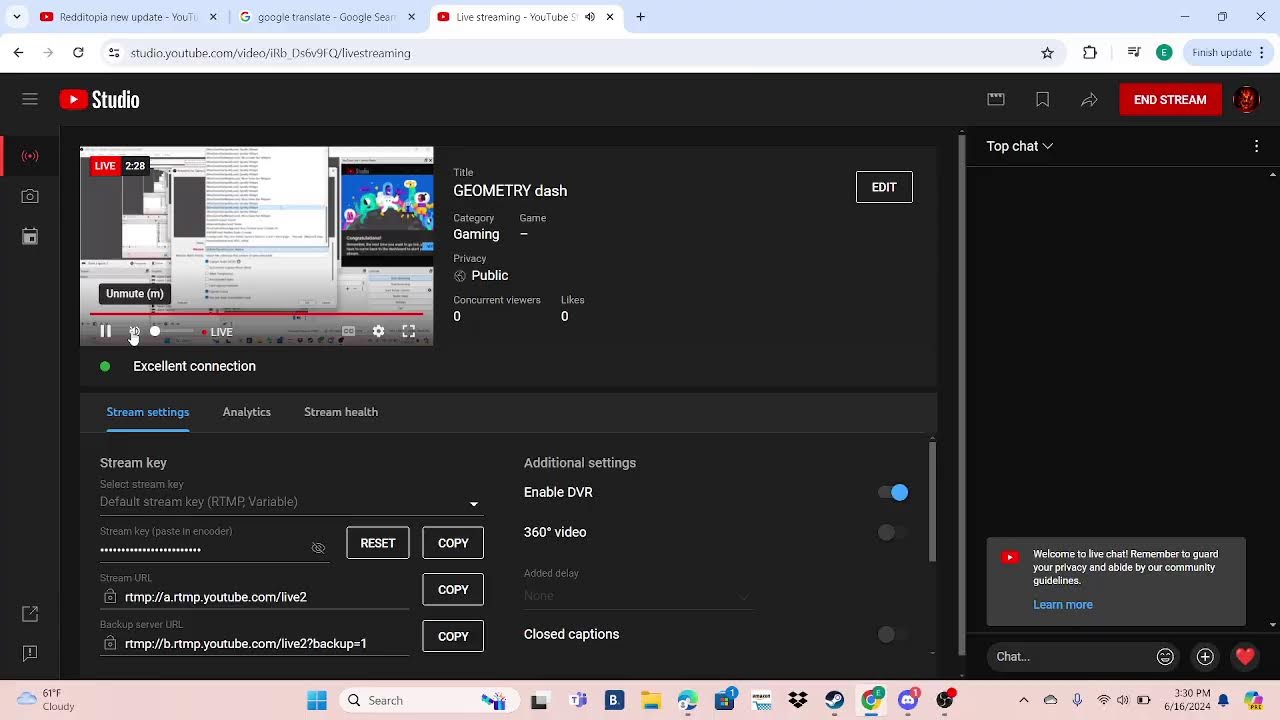Open the create clip icon in header

coord(996,99)
